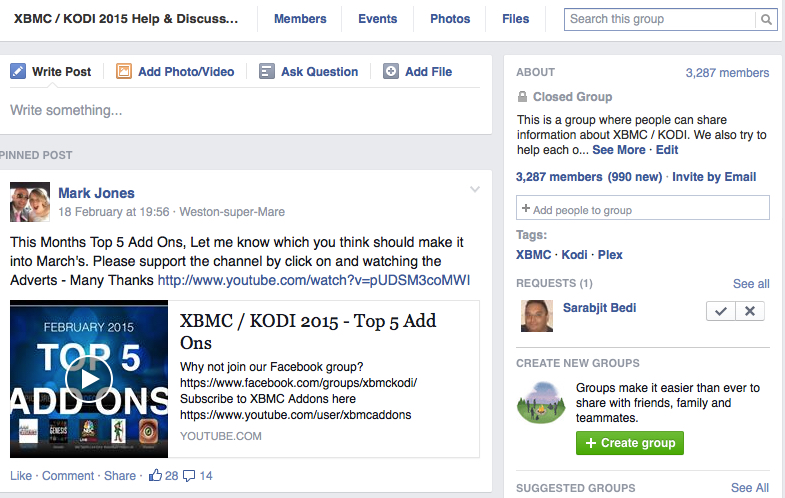Click the Kodi tag

(574, 255)
